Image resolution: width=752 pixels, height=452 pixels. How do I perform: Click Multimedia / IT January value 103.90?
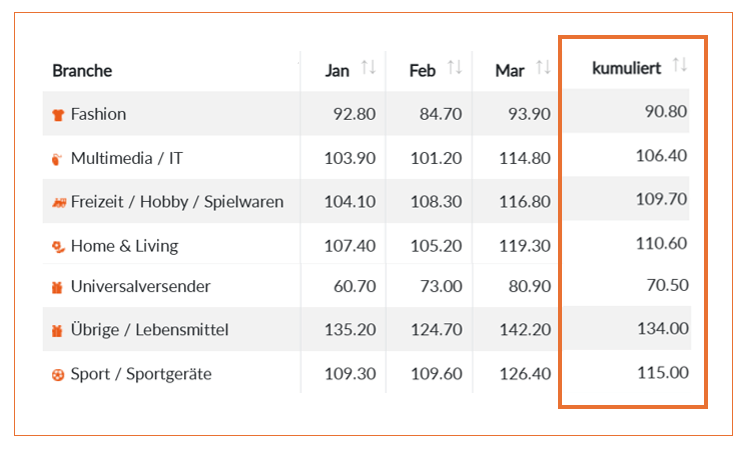350,158
